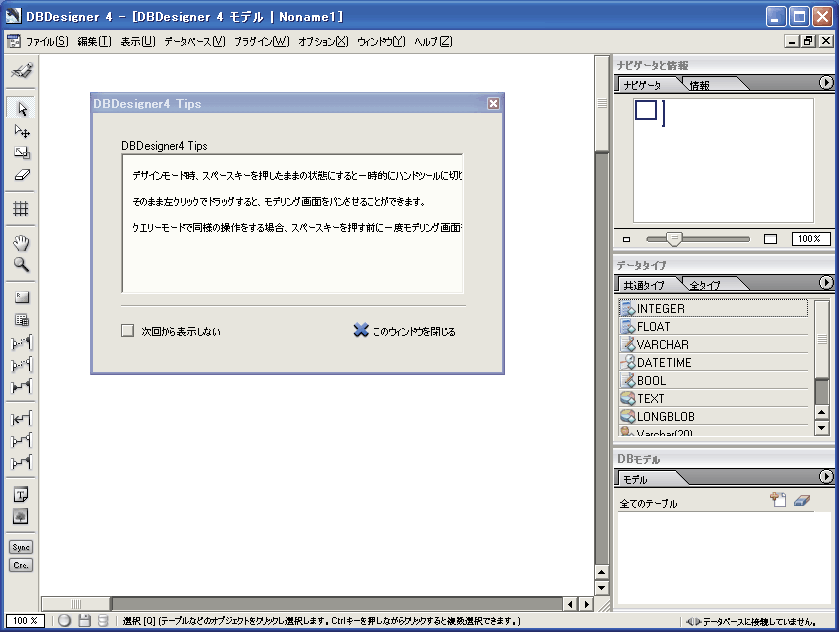Click the design mode switch icon at toolbar top
839x632 pixels.
21,71
